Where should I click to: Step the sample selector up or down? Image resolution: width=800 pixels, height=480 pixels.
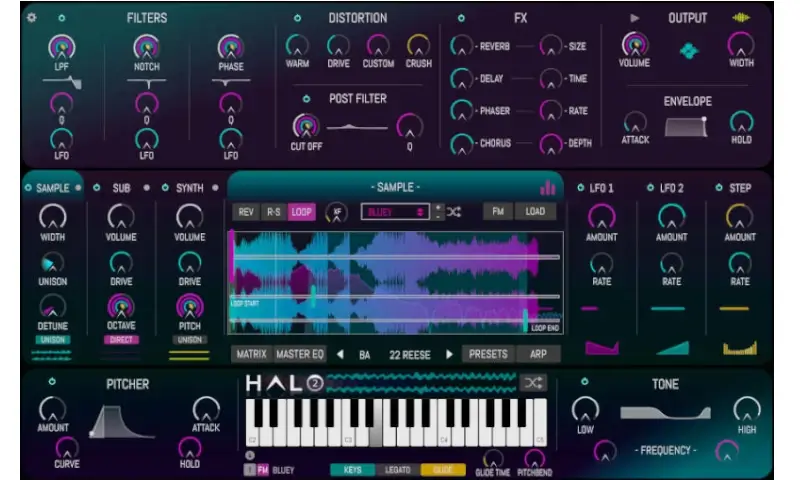(437, 212)
